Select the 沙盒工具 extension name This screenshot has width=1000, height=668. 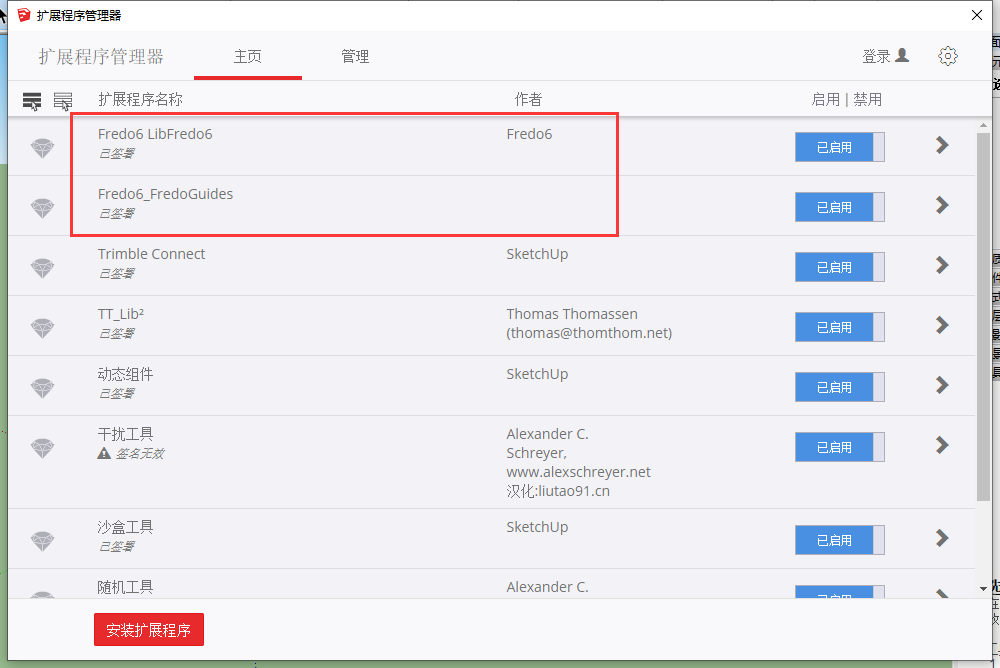(x=125, y=527)
